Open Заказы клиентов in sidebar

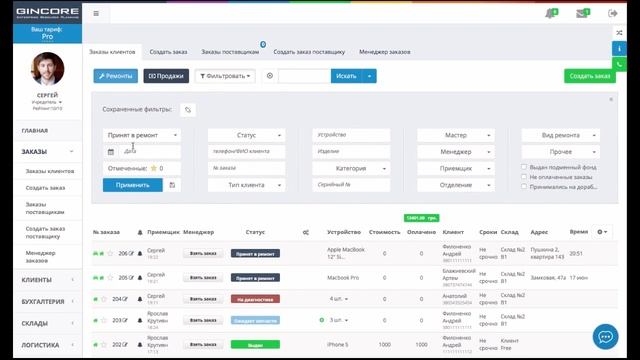50,171
